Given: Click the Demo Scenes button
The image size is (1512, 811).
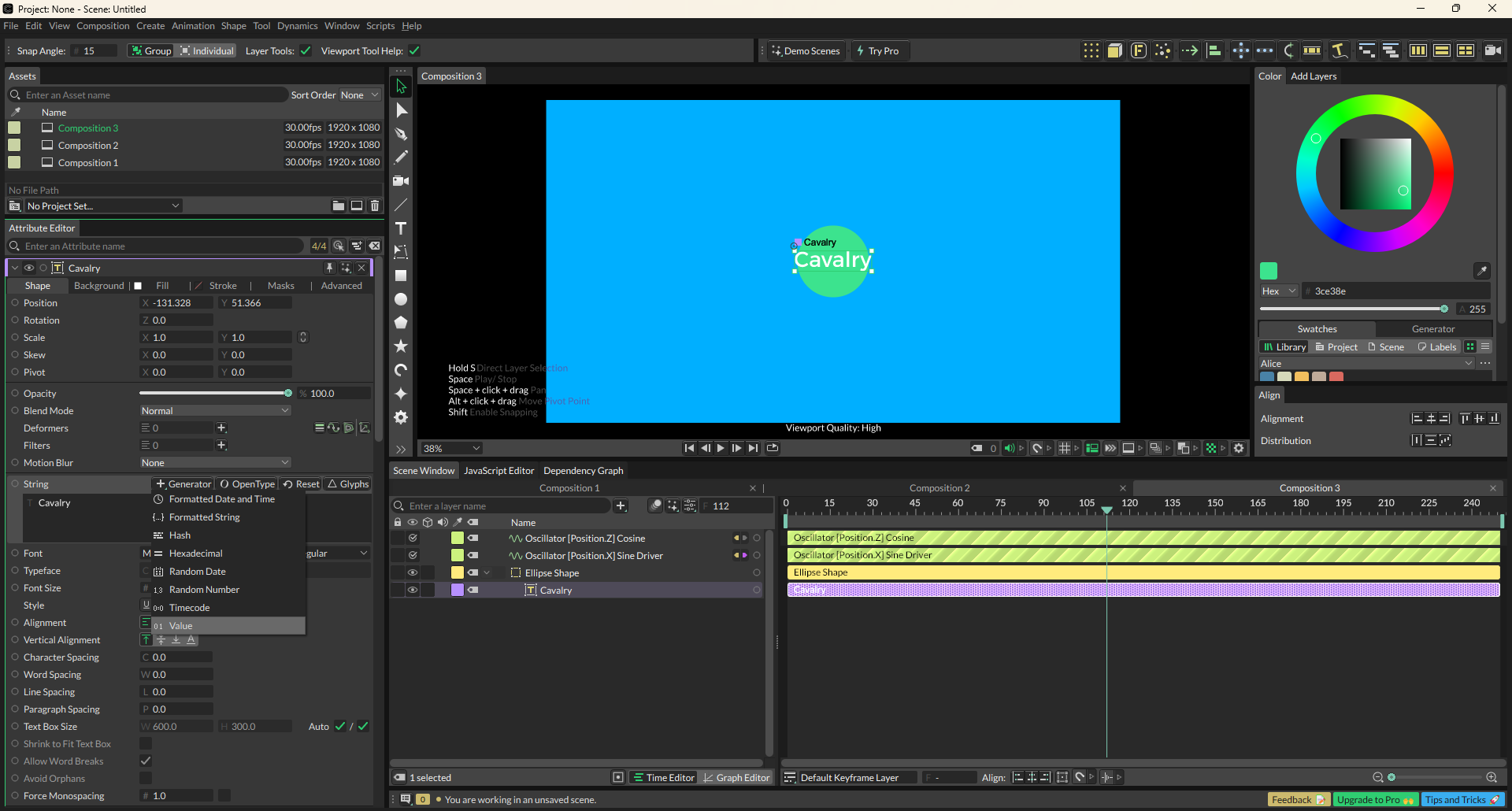Looking at the screenshot, I should tap(806, 51).
